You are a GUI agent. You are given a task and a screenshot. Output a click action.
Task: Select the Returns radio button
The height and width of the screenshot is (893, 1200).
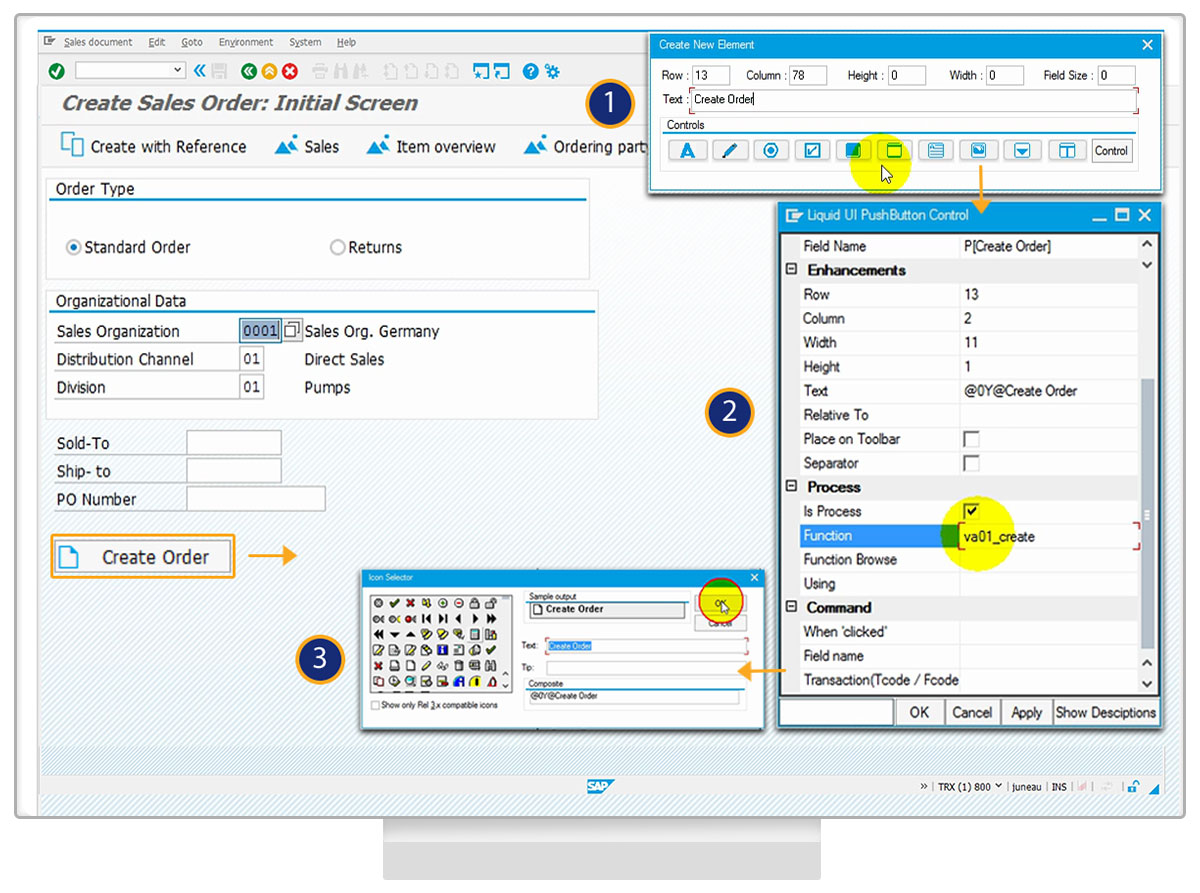click(337, 247)
